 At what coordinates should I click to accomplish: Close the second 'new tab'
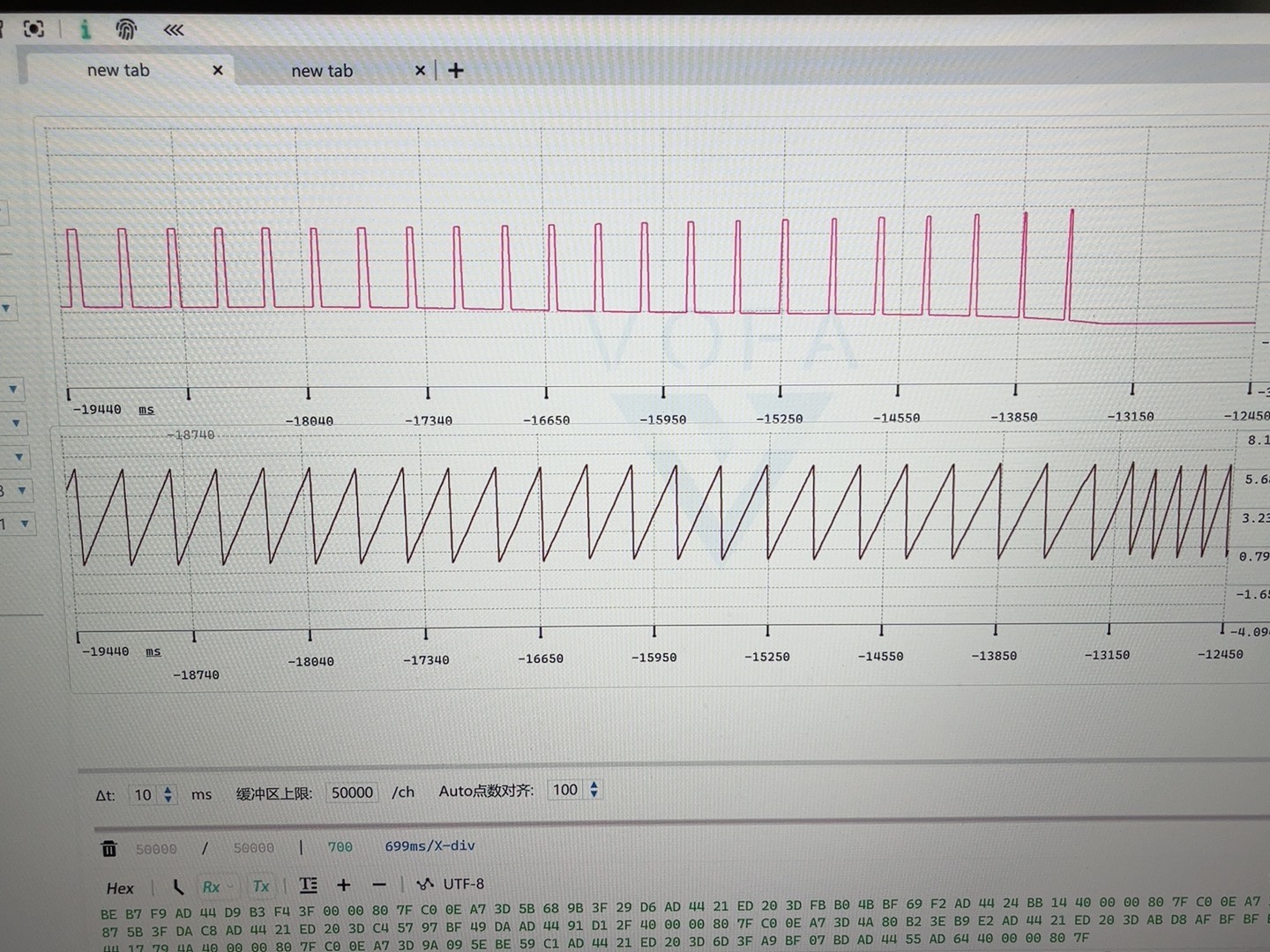[420, 71]
